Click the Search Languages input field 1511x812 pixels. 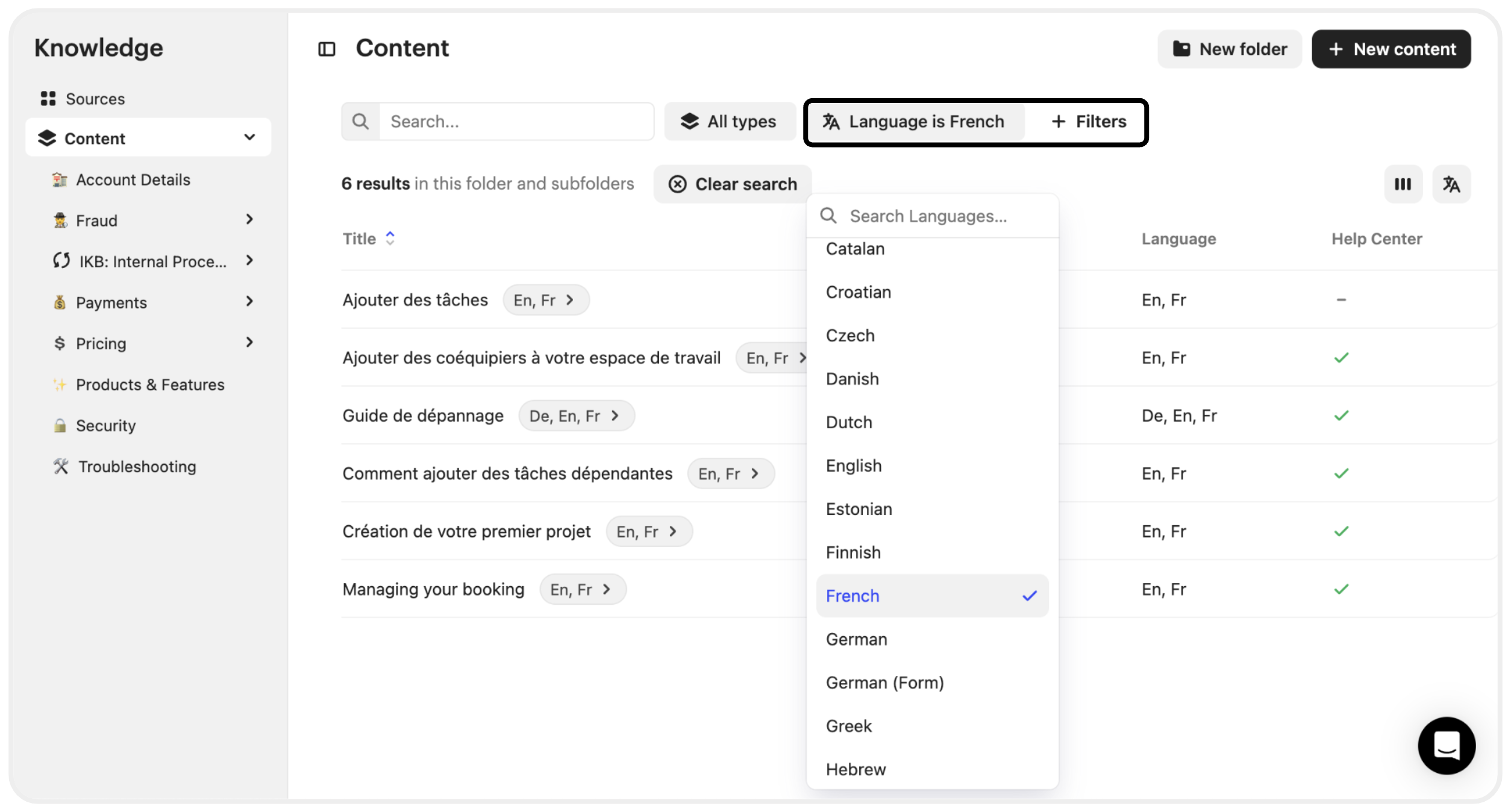(940, 216)
